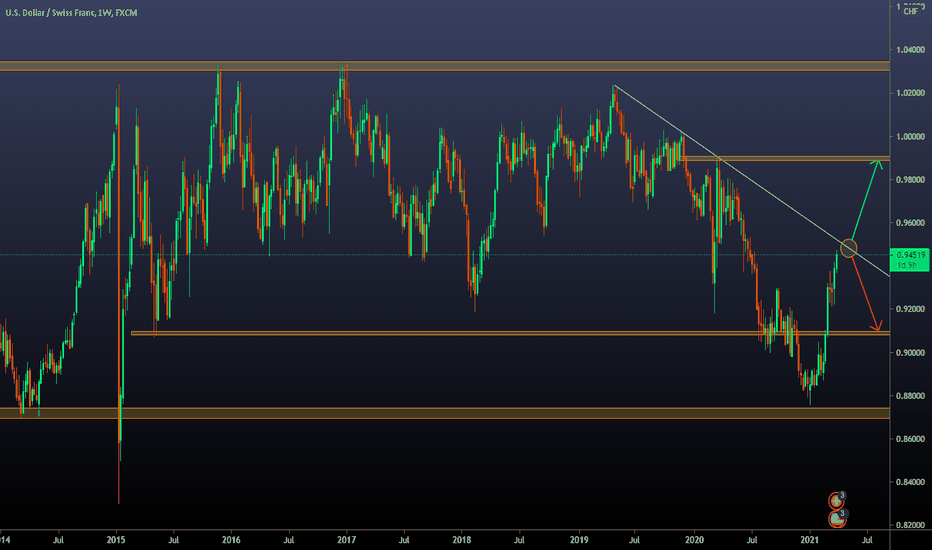Click the 2015 label on time axis
The width and height of the screenshot is (932, 550).
click(116, 540)
